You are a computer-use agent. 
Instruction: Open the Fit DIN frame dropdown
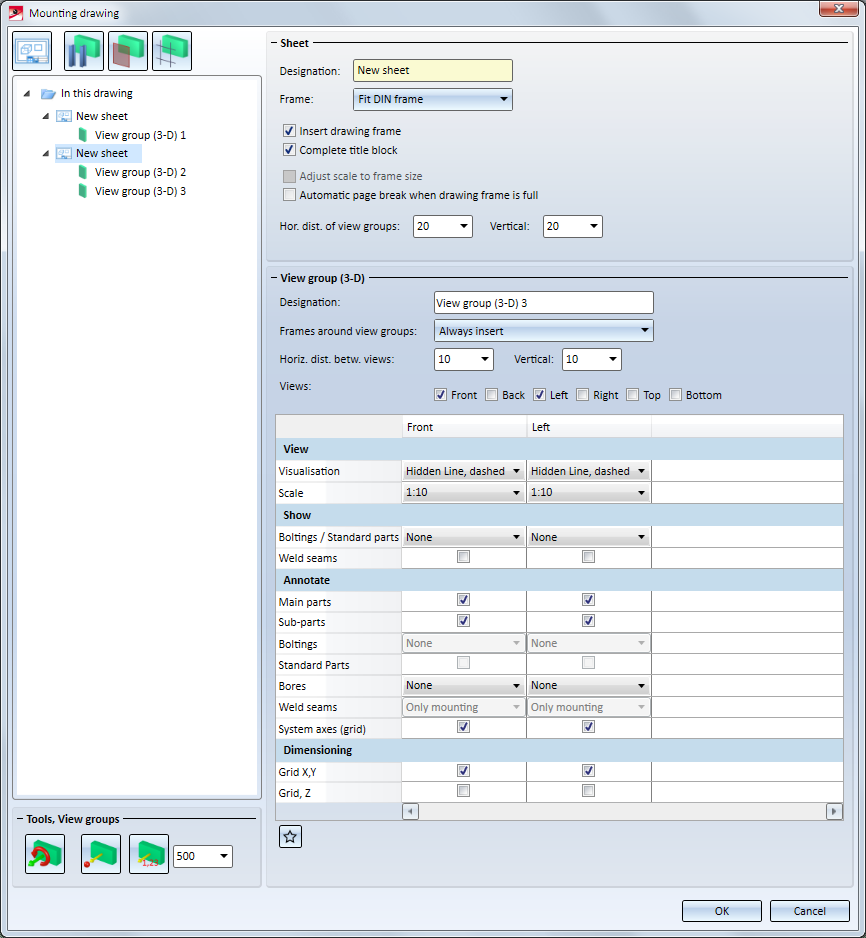click(x=433, y=99)
